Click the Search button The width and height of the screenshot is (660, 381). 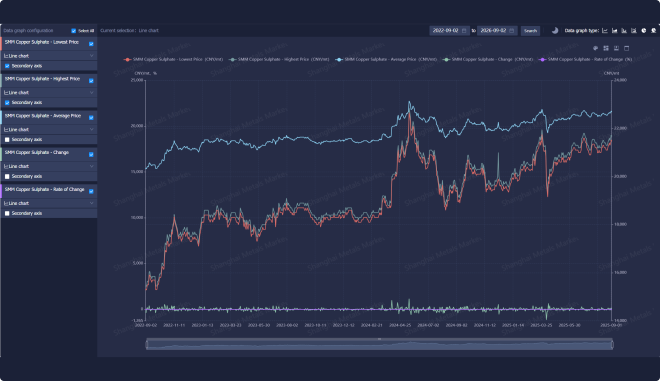530,31
